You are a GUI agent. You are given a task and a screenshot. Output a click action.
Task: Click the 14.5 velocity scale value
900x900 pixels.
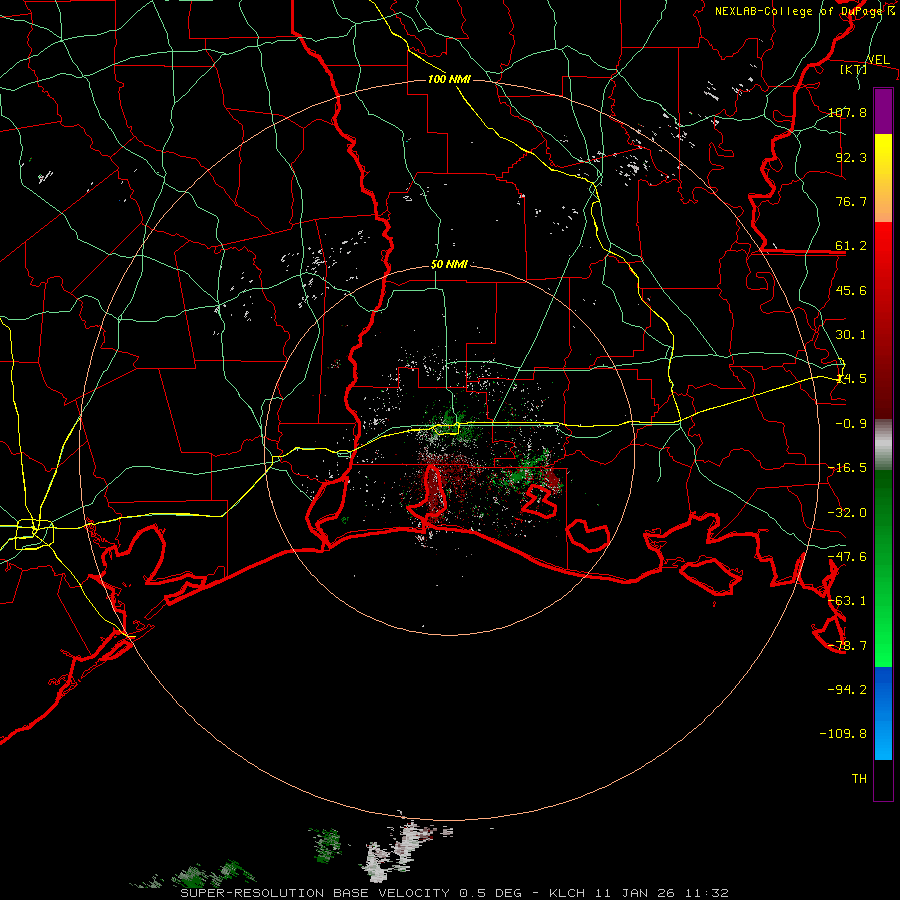(x=851, y=379)
